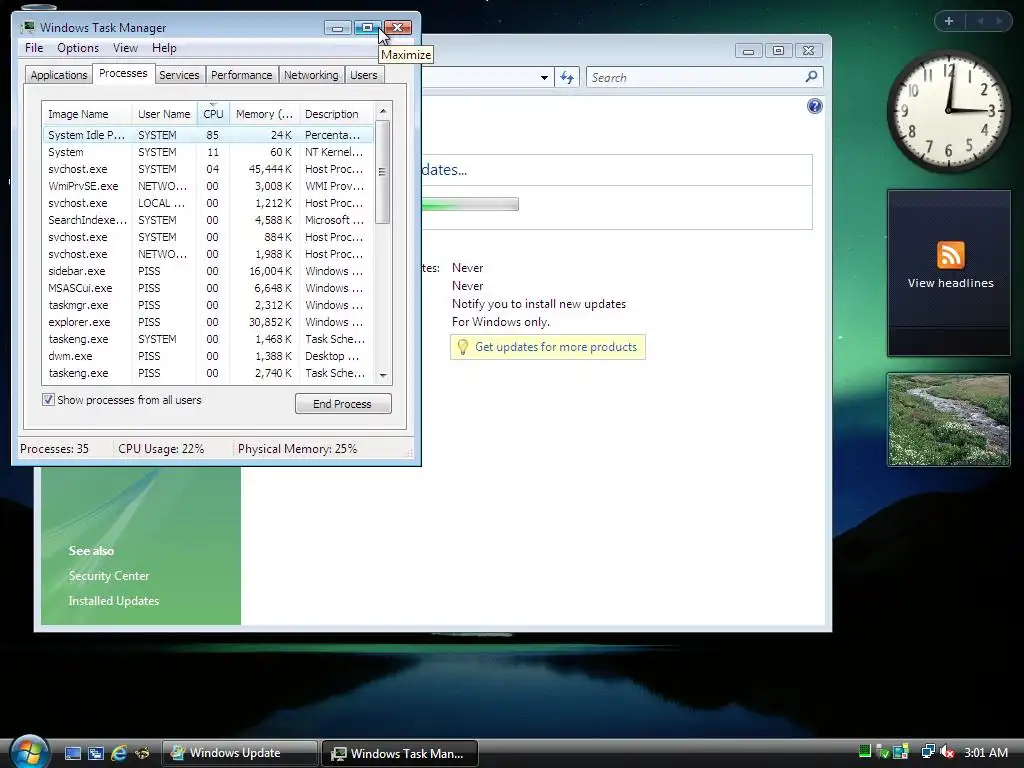This screenshot has width=1024, height=768.
Task: Click CPU Usage: 22% status entry
Action: (161, 449)
